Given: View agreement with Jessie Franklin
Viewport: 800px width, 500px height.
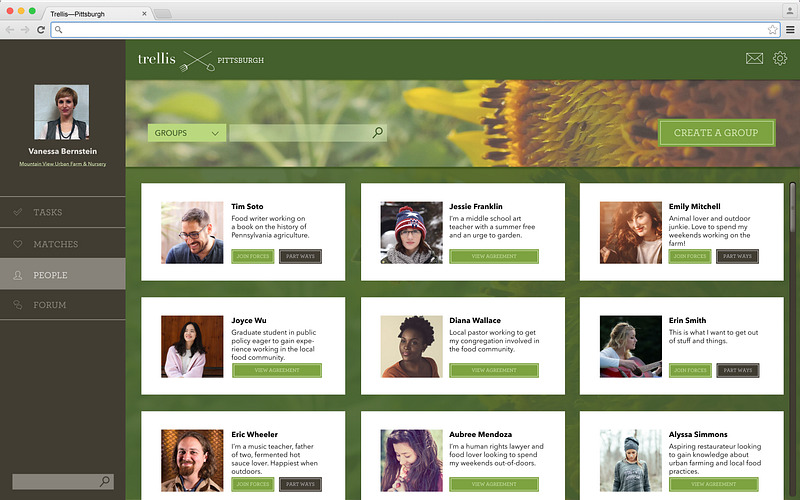Looking at the screenshot, I should pyautogui.click(x=494, y=256).
